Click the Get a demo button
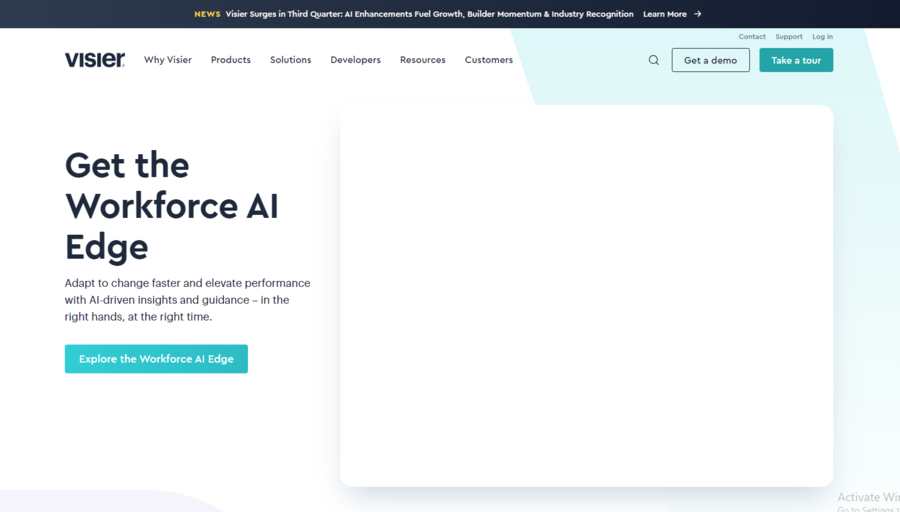Viewport: 900px width, 512px height. [x=711, y=60]
